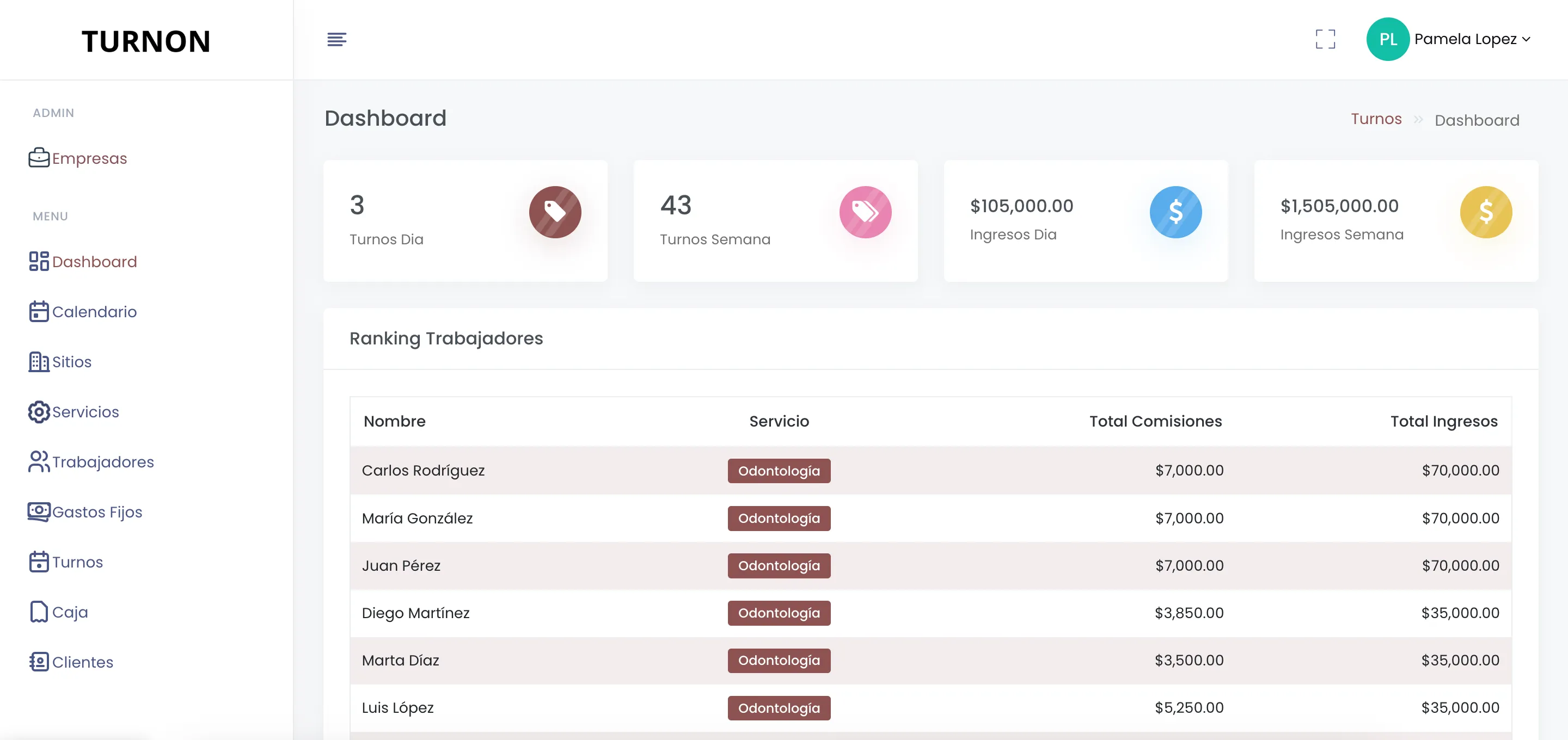Viewport: 1568px width, 740px height.
Task: Open Servicios using the gear icon
Action: point(38,412)
